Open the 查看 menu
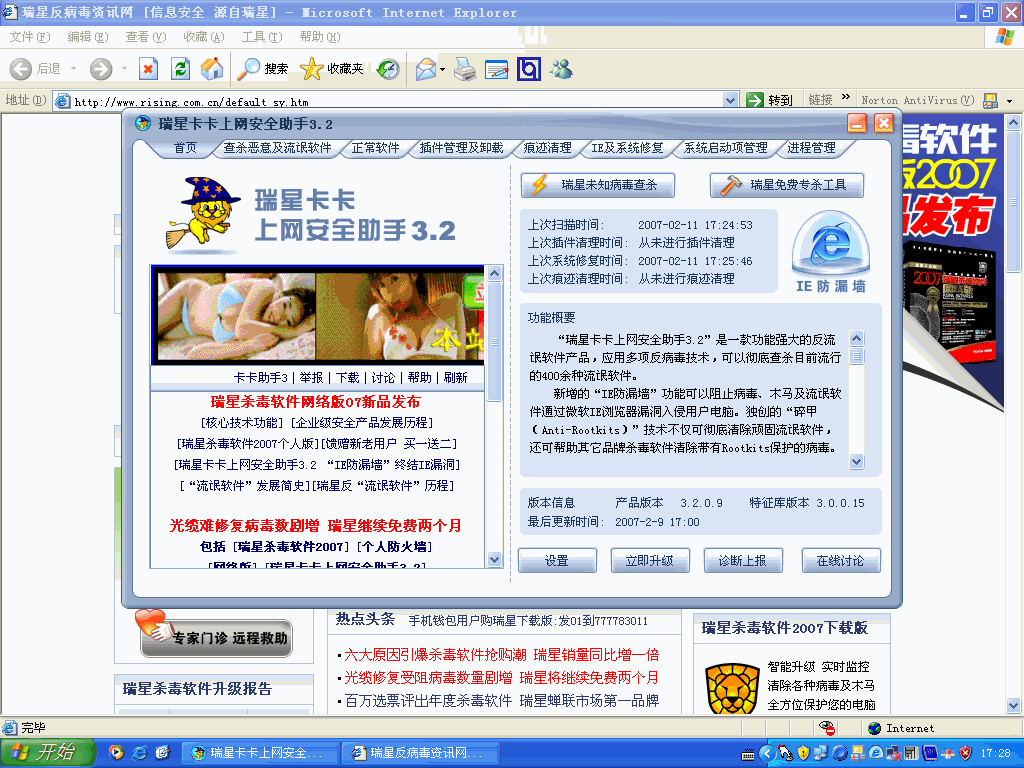This screenshot has height=768, width=1024. tap(146, 37)
